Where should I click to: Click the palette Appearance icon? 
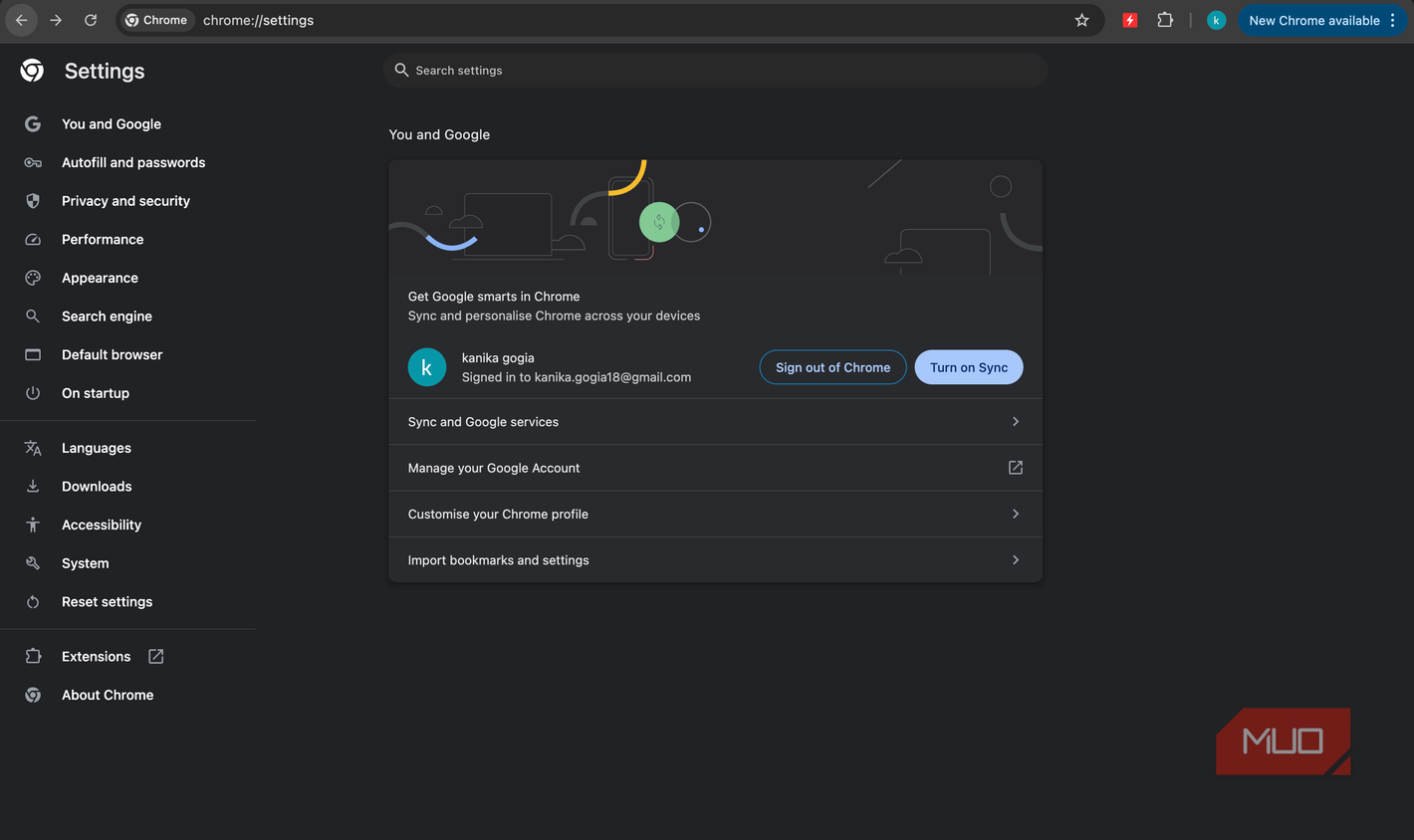[33, 278]
